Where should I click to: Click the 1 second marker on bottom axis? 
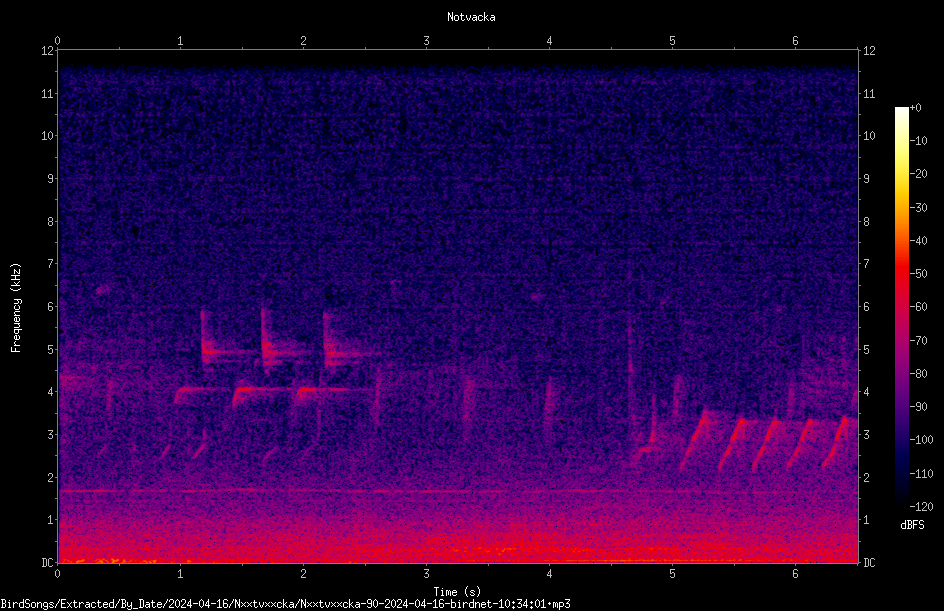180,574
